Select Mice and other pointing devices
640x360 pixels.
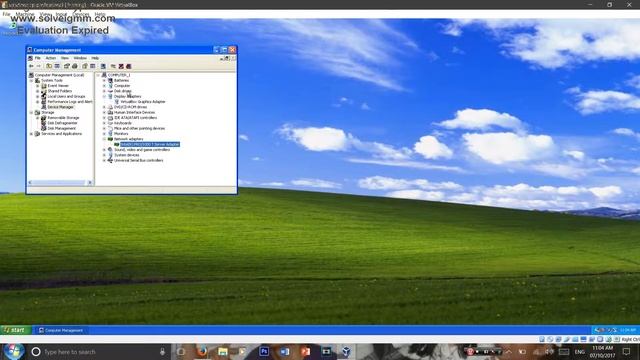(139, 128)
